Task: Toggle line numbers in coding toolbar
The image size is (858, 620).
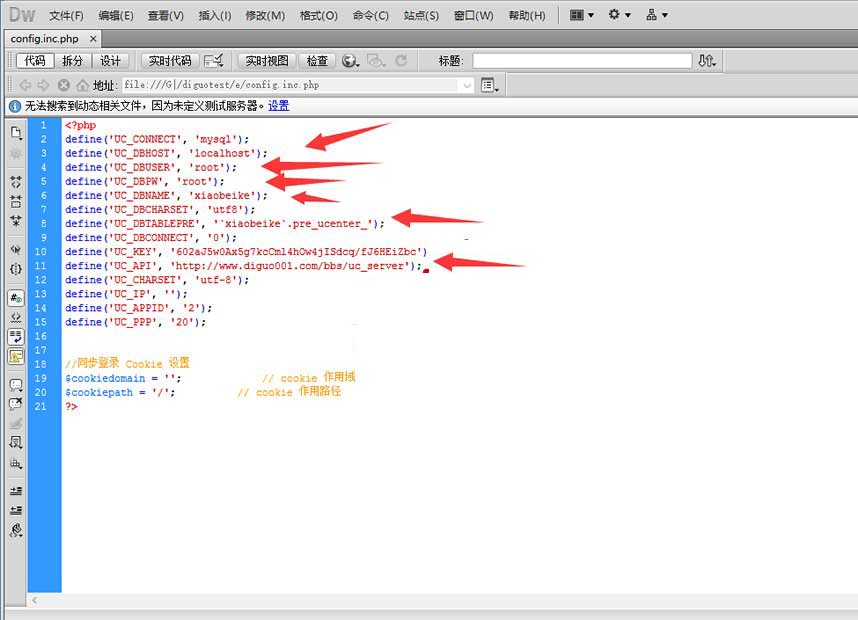Action: pyautogui.click(x=16, y=298)
